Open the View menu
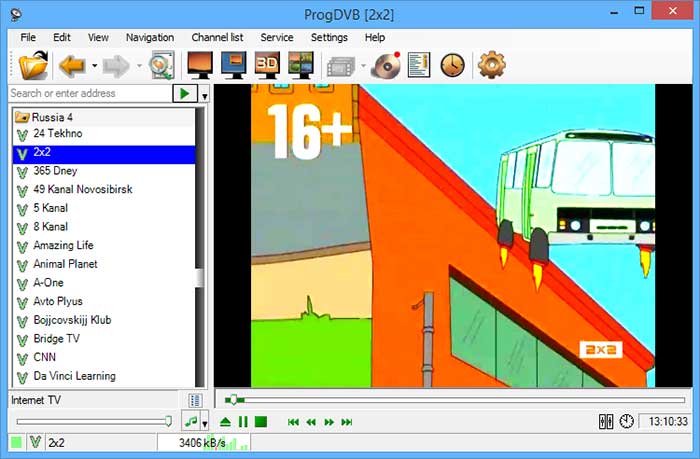This screenshot has height=459, width=700. tap(98, 38)
